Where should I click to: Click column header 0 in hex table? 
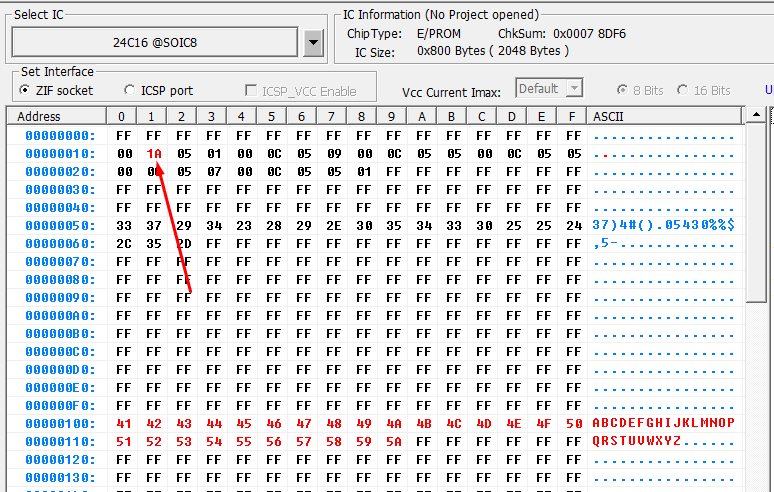122,116
